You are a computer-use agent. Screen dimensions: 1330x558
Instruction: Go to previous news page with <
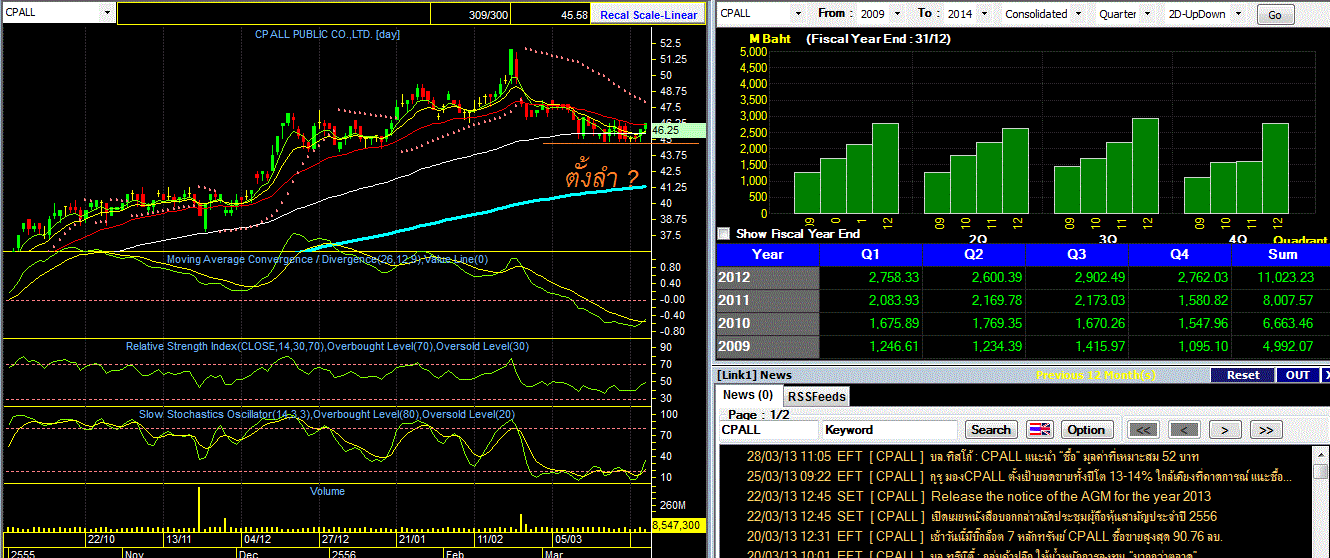pyautogui.click(x=1184, y=429)
